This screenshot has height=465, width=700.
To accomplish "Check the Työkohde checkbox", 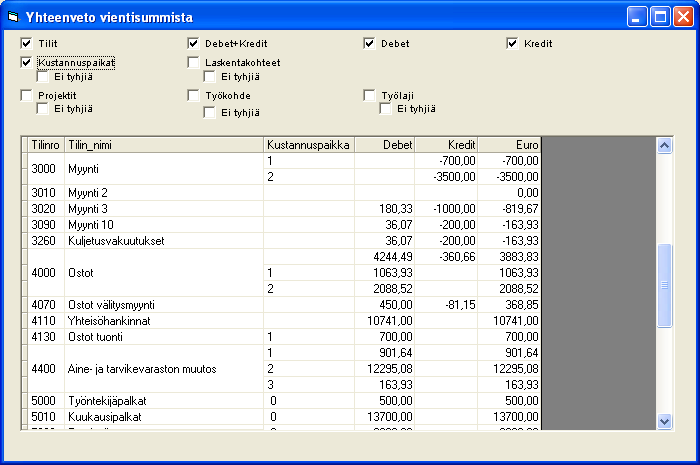I will tap(193, 95).
